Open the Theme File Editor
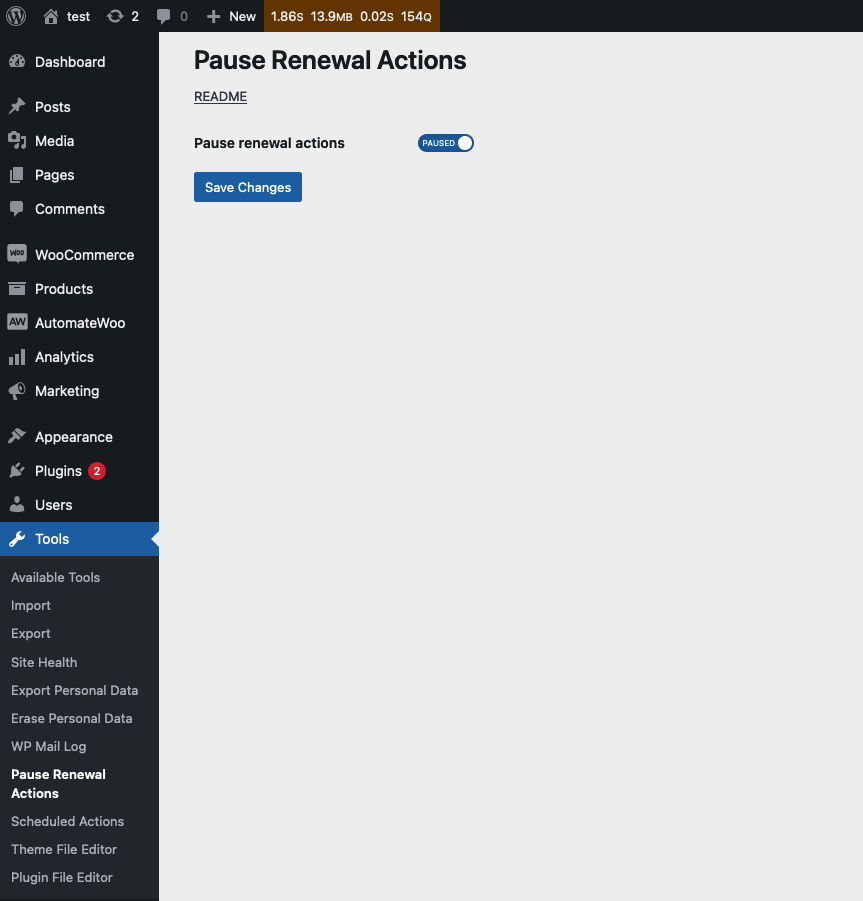 pyautogui.click(x=64, y=849)
